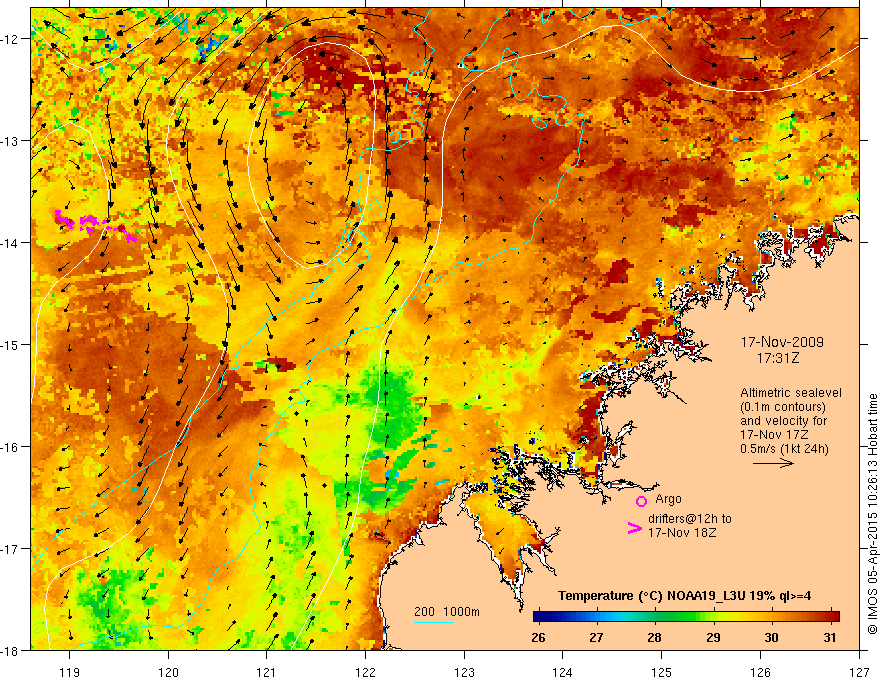Click the cyan 200/1000m depth contour legend line
The height and width of the screenshot is (680, 880).
coord(434,622)
